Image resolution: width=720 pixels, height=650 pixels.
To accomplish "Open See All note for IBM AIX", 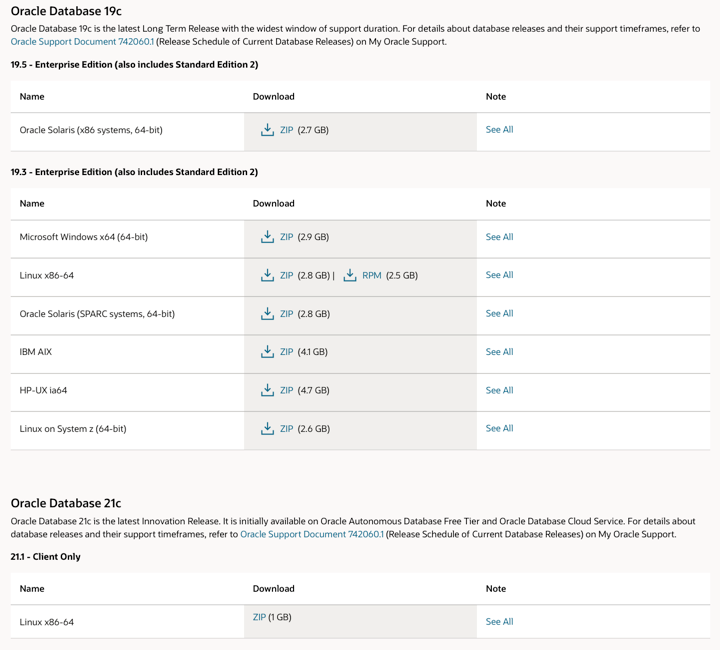I will point(499,352).
